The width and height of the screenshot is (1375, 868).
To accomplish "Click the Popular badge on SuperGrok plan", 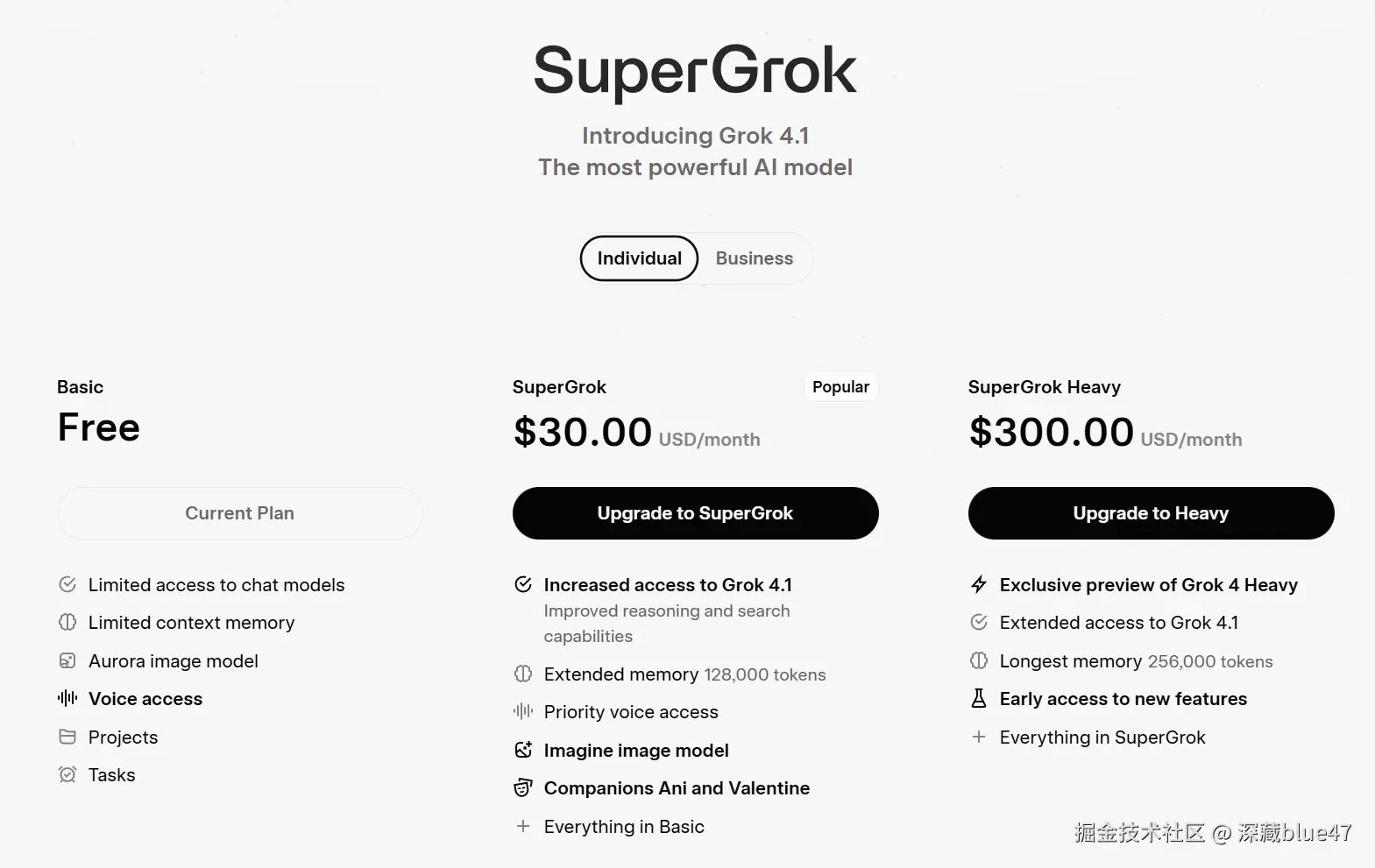I will tap(840, 387).
